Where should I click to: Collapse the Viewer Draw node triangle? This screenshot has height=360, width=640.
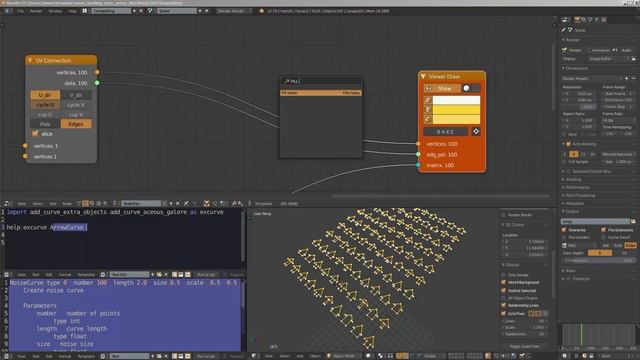423,76
